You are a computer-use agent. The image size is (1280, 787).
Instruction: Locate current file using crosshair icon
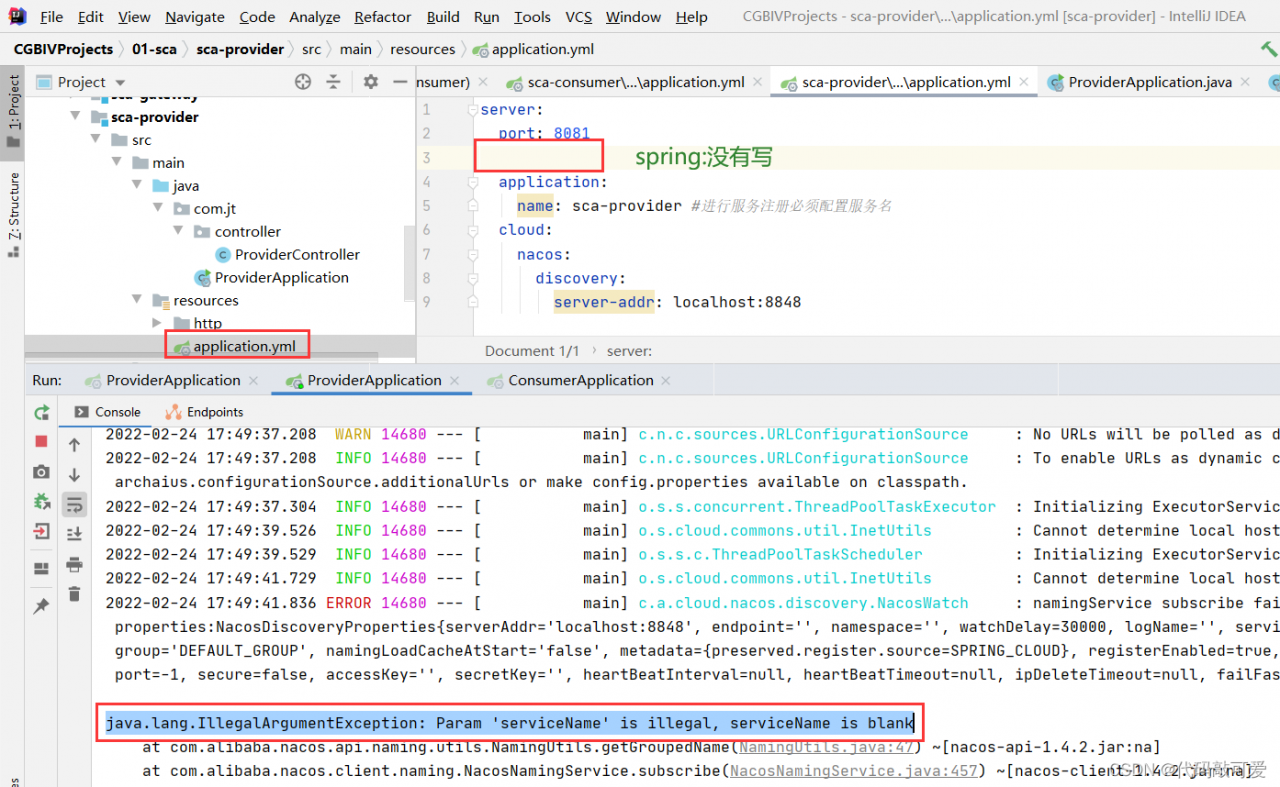(303, 82)
